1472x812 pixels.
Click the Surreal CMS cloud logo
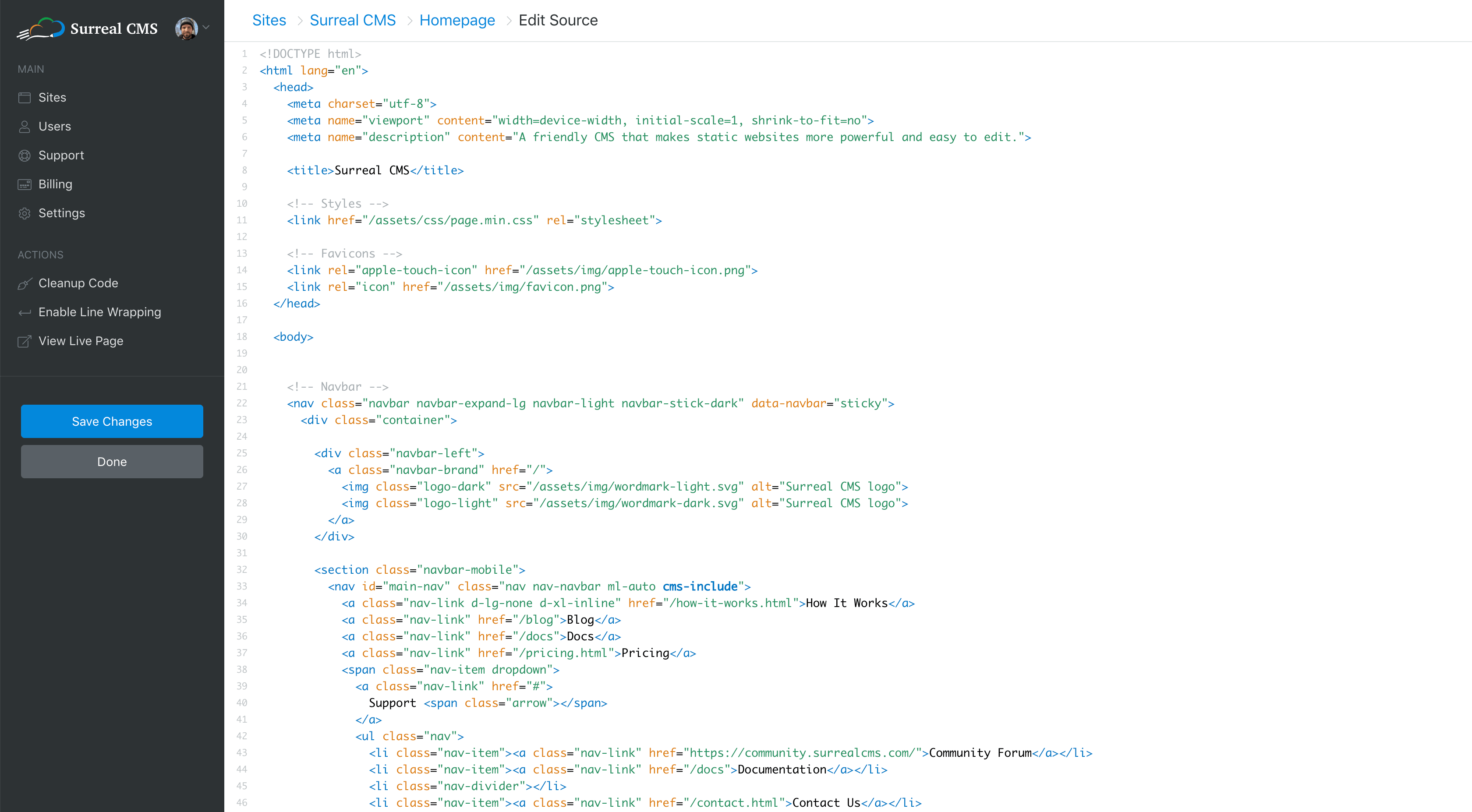pyautogui.click(x=41, y=28)
